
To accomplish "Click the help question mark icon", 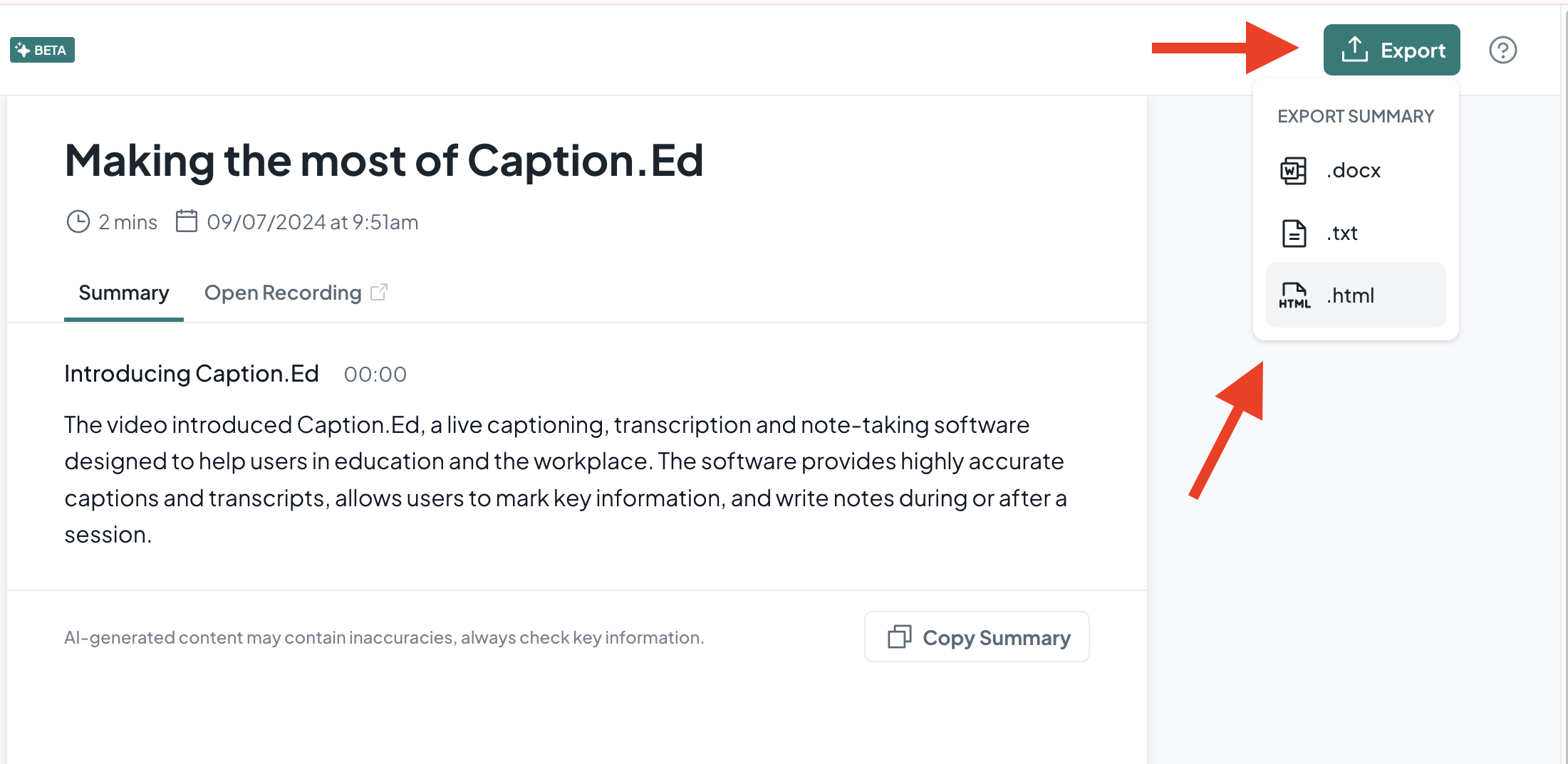I will click(1502, 50).
